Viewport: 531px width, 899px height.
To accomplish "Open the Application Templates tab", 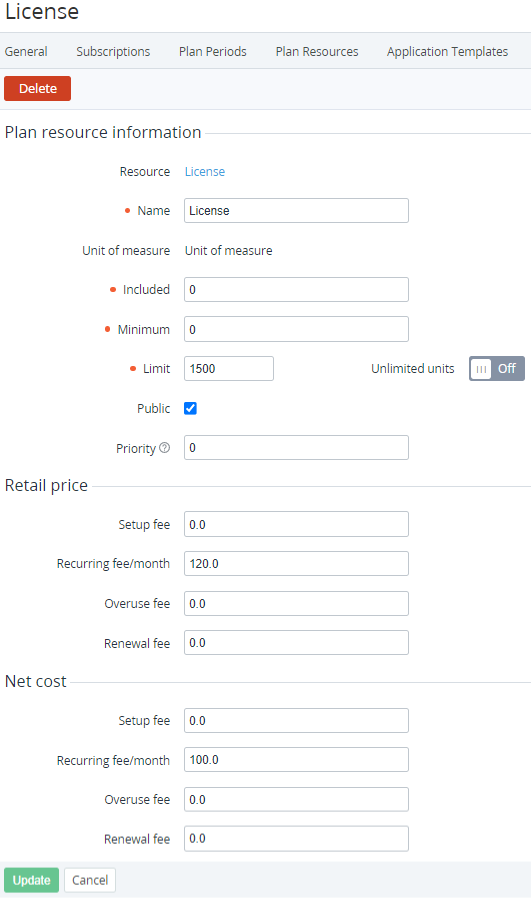I will pyautogui.click(x=447, y=52).
